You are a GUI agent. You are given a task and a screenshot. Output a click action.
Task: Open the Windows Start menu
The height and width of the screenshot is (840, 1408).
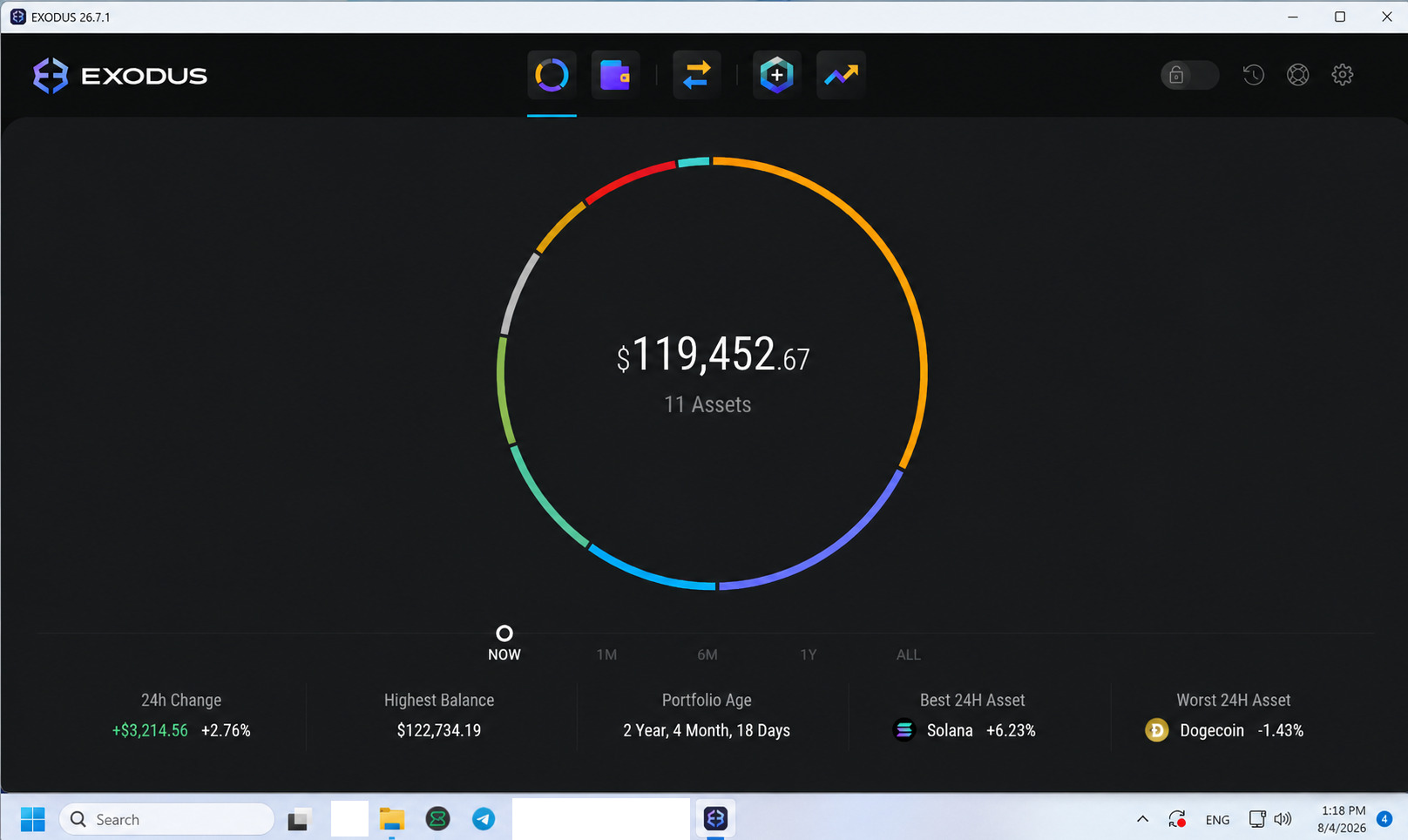pos(33,819)
